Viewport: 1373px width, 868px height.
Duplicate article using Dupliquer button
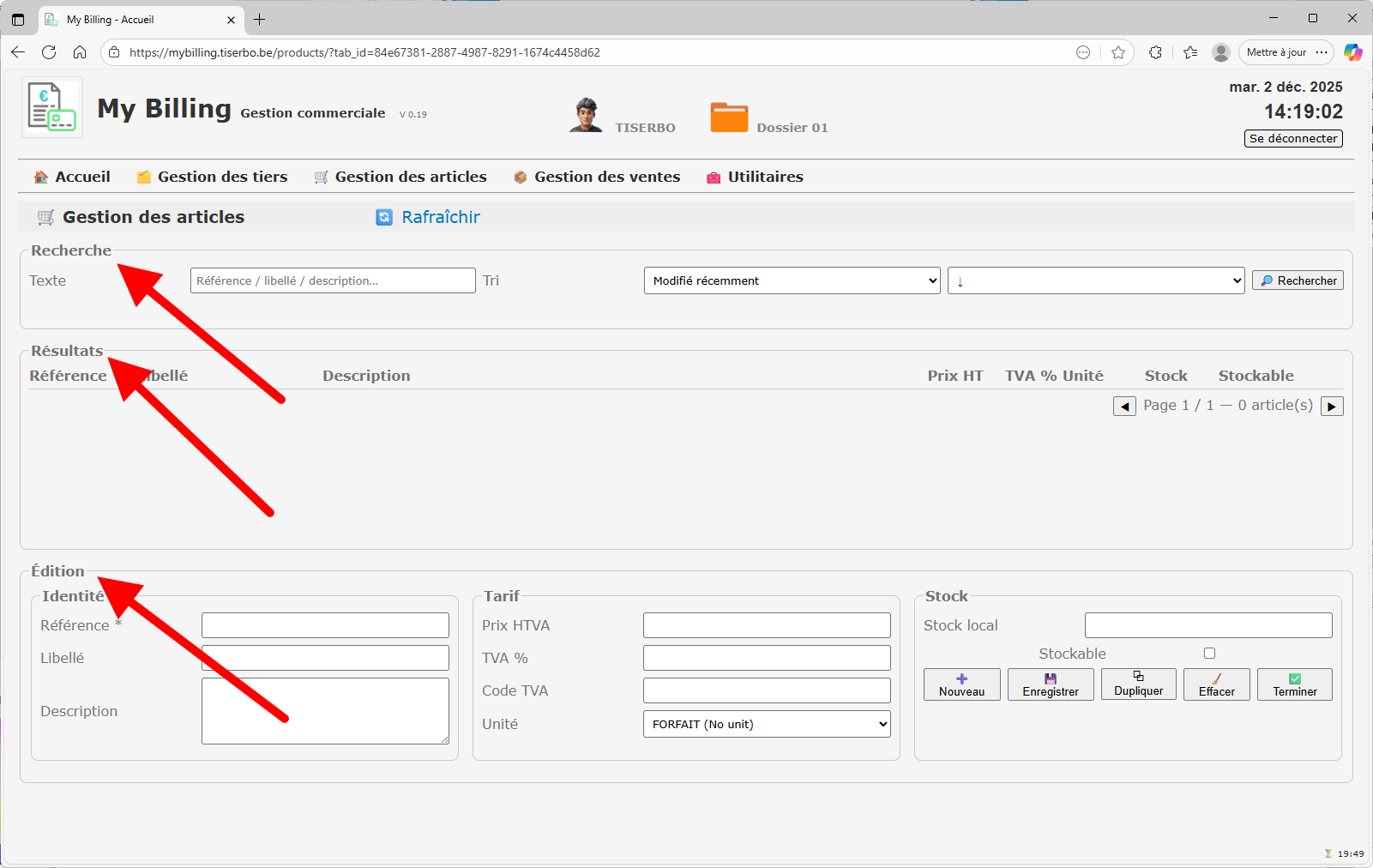(1138, 684)
